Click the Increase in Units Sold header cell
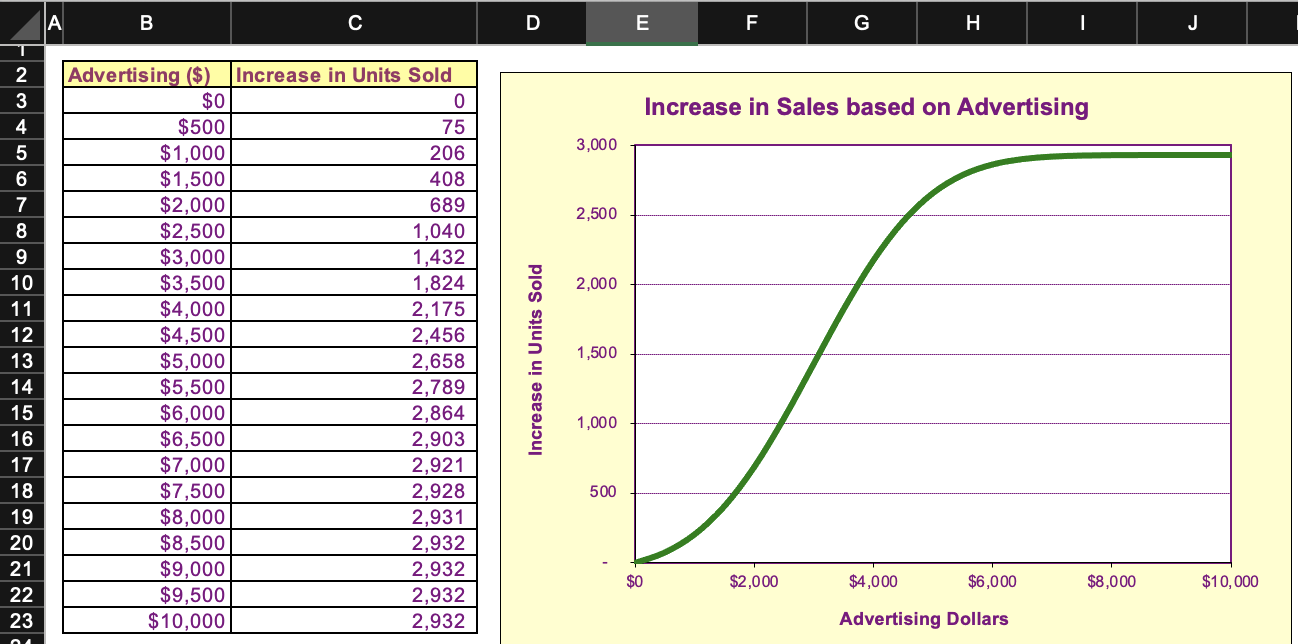This screenshot has height=644, width=1298. 355,75
